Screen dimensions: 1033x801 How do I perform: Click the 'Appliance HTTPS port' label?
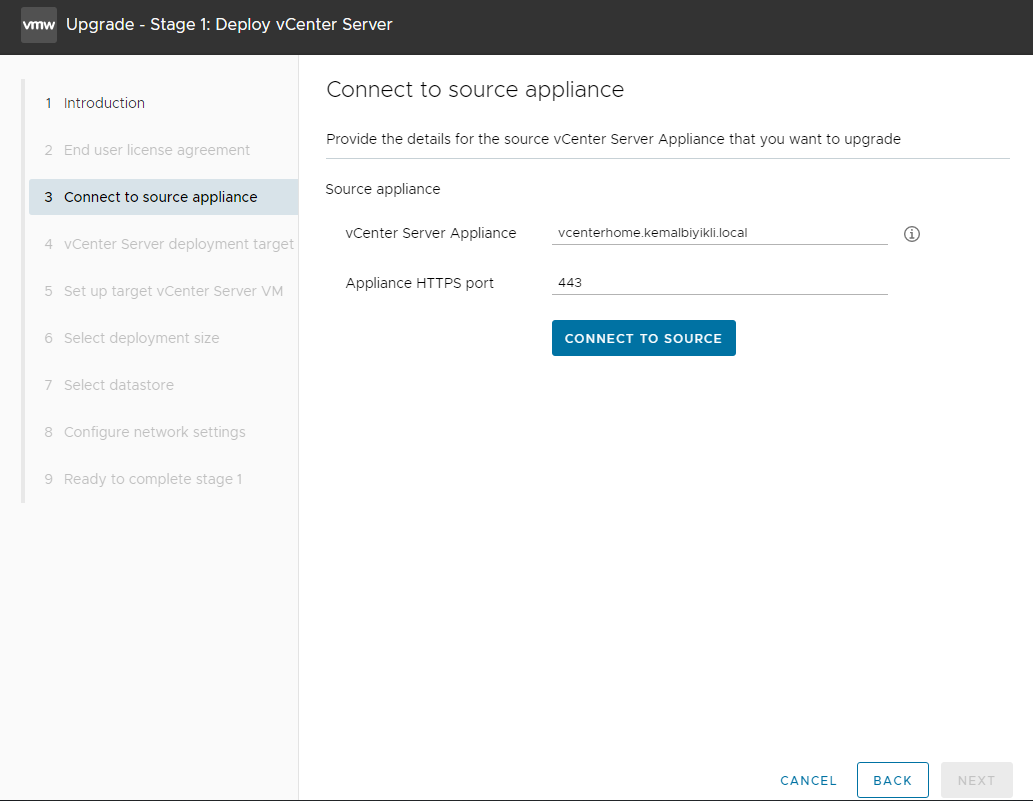[420, 283]
